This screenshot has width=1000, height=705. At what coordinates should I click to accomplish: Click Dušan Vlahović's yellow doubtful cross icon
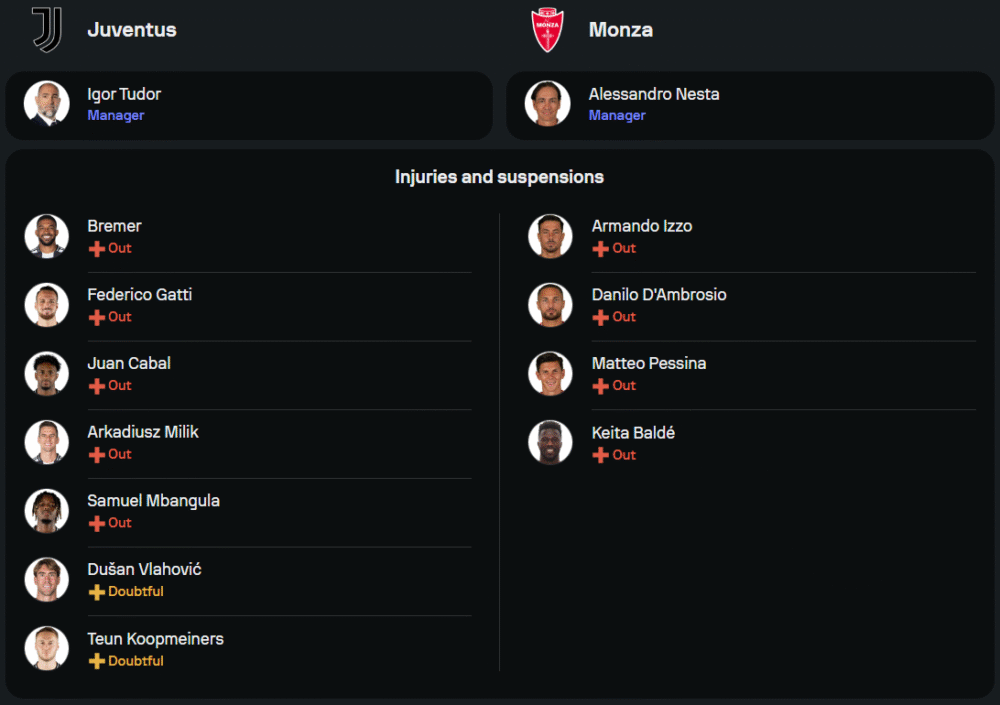(x=97, y=592)
